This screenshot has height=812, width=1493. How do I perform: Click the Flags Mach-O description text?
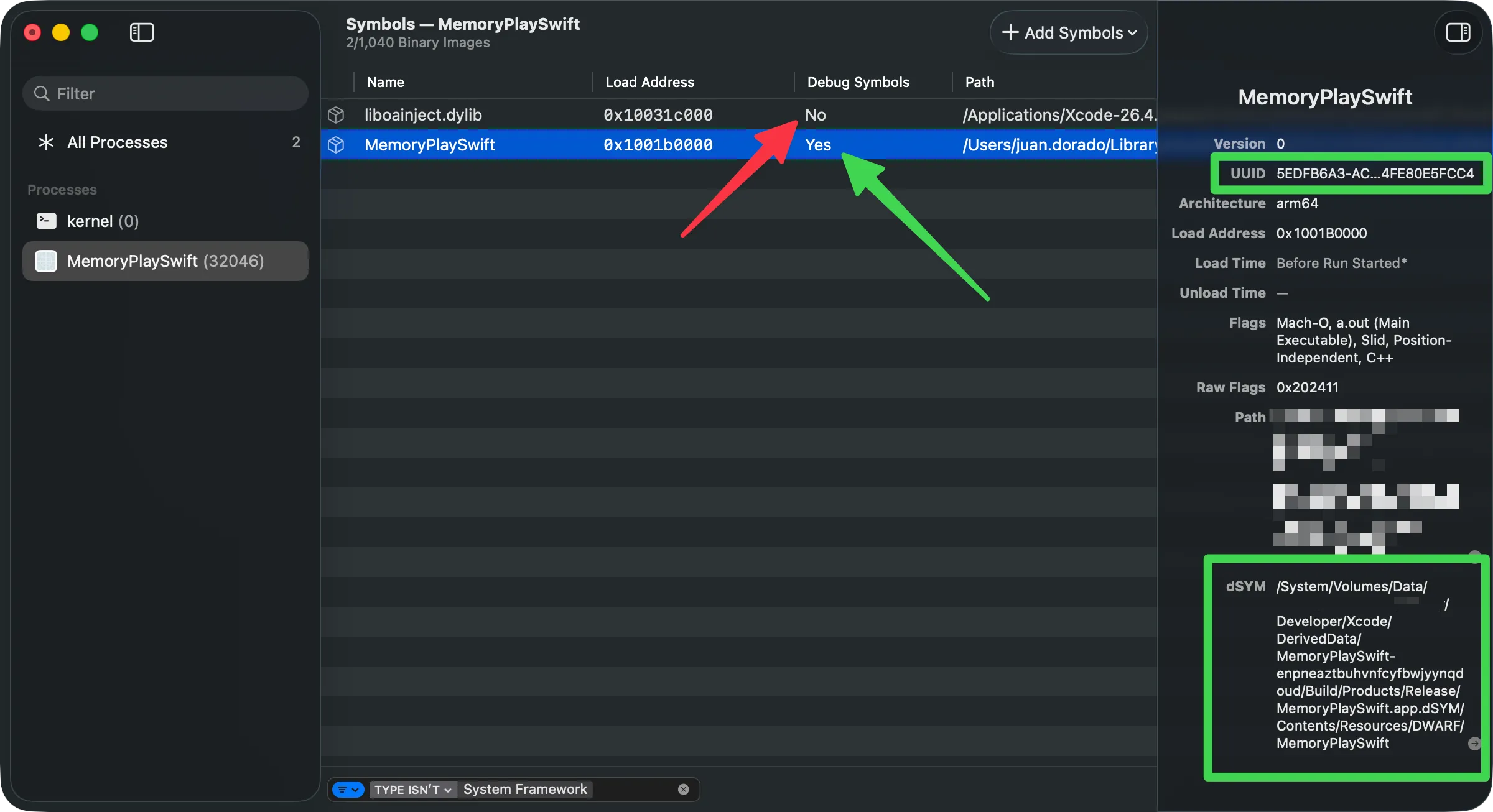coord(1364,340)
